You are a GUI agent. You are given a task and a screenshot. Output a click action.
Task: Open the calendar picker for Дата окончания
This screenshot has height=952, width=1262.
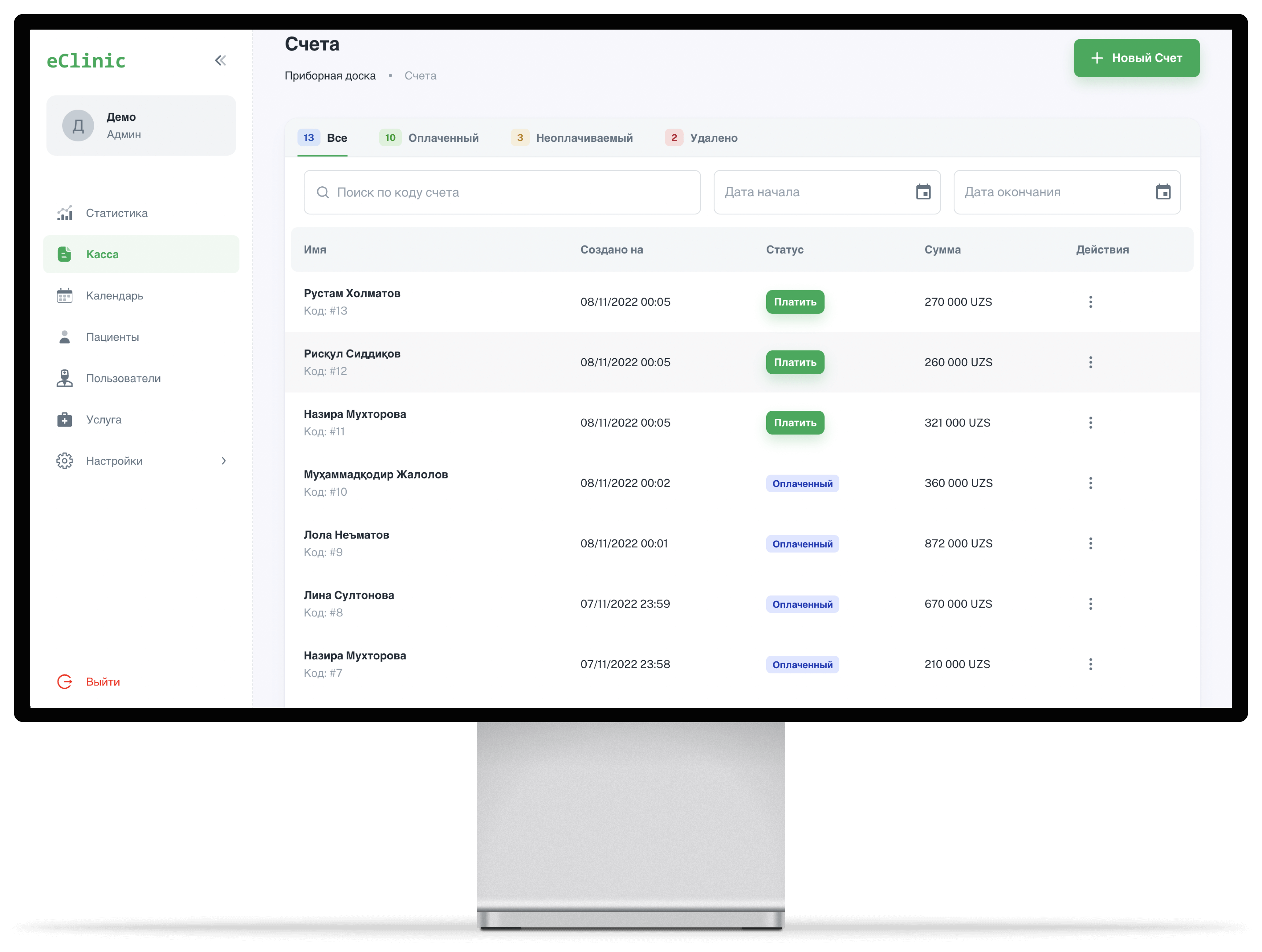click(1163, 192)
